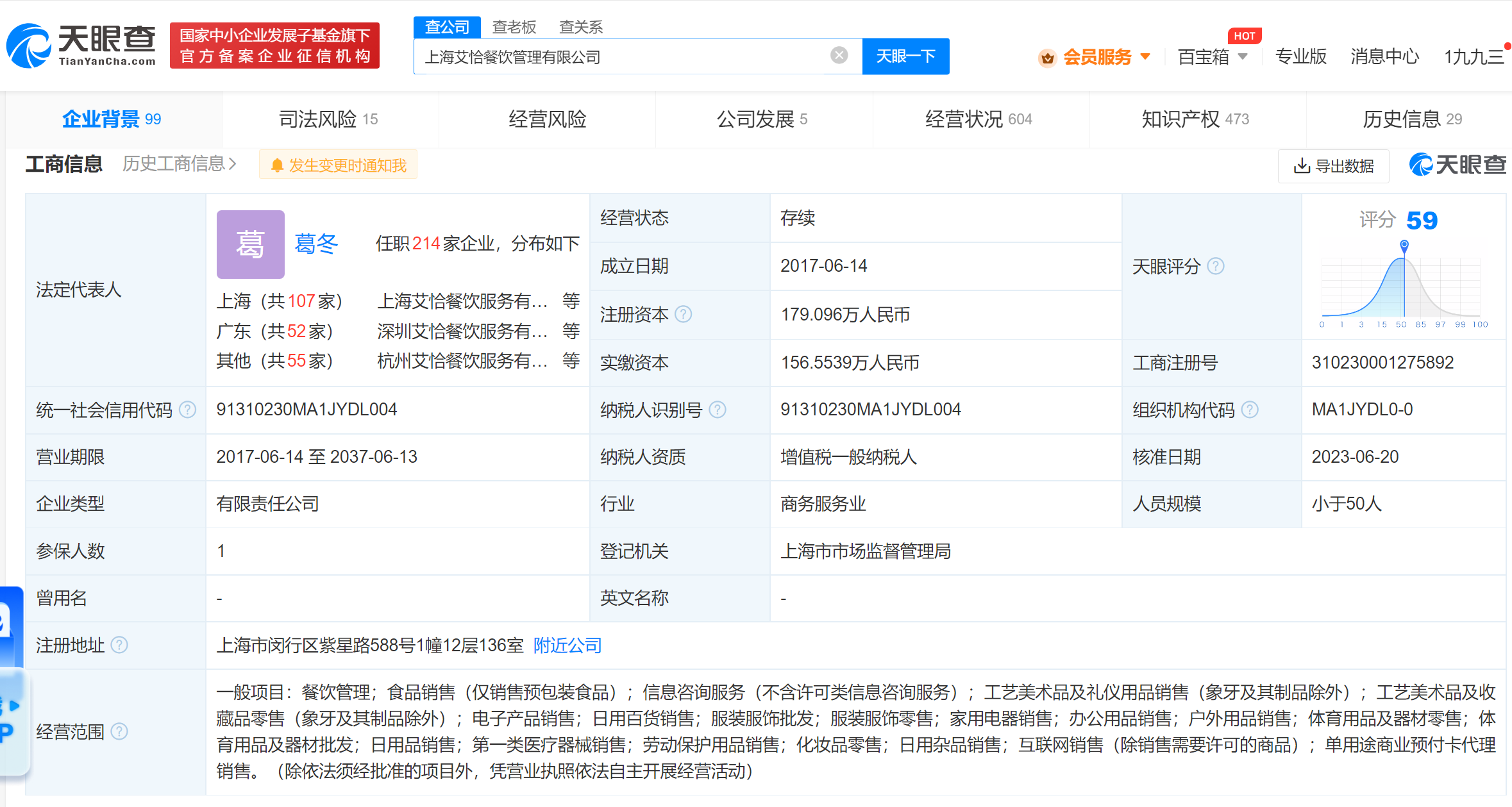Click the Shanghai 107 company count

pyautogui.click(x=301, y=301)
